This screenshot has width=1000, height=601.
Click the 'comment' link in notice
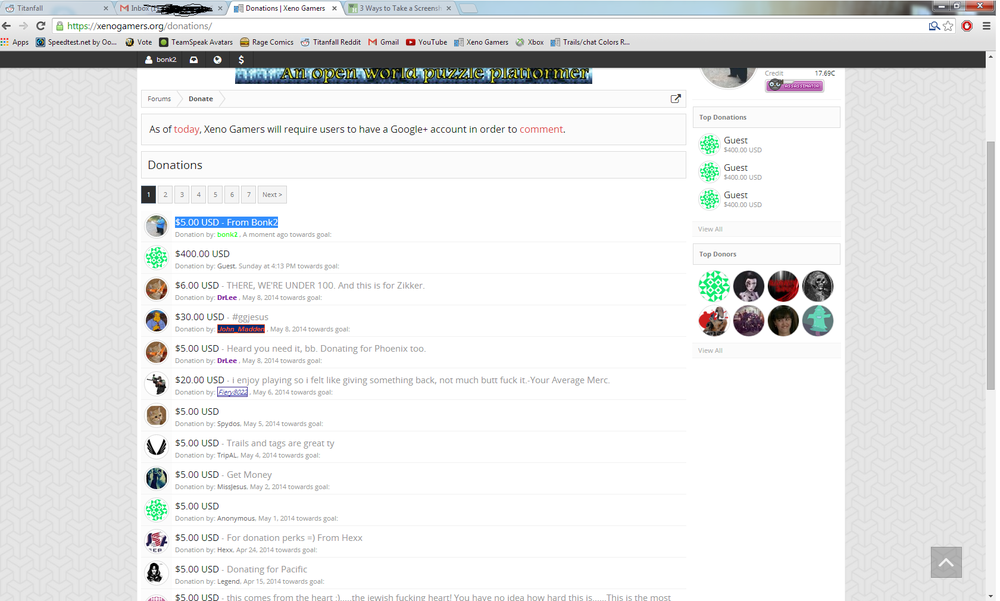[x=541, y=130]
